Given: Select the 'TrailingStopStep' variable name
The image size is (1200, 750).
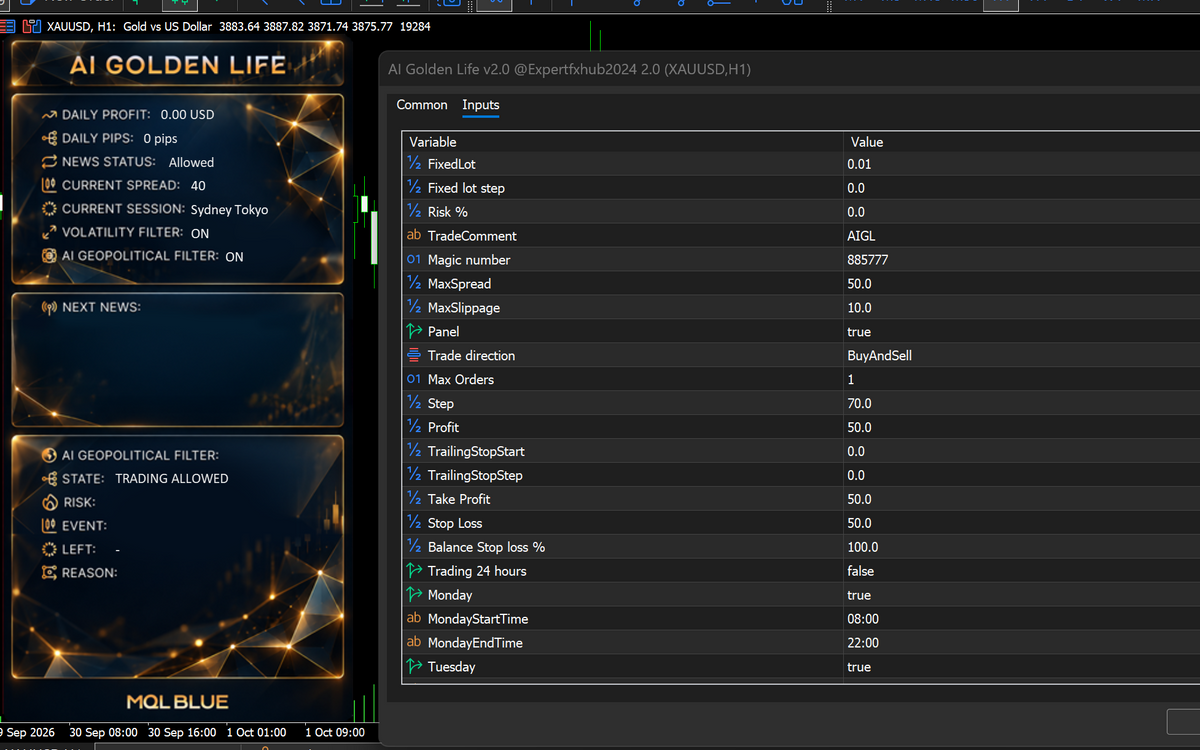Looking at the screenshot, I should pyautogui.click(x=475, y=476).
